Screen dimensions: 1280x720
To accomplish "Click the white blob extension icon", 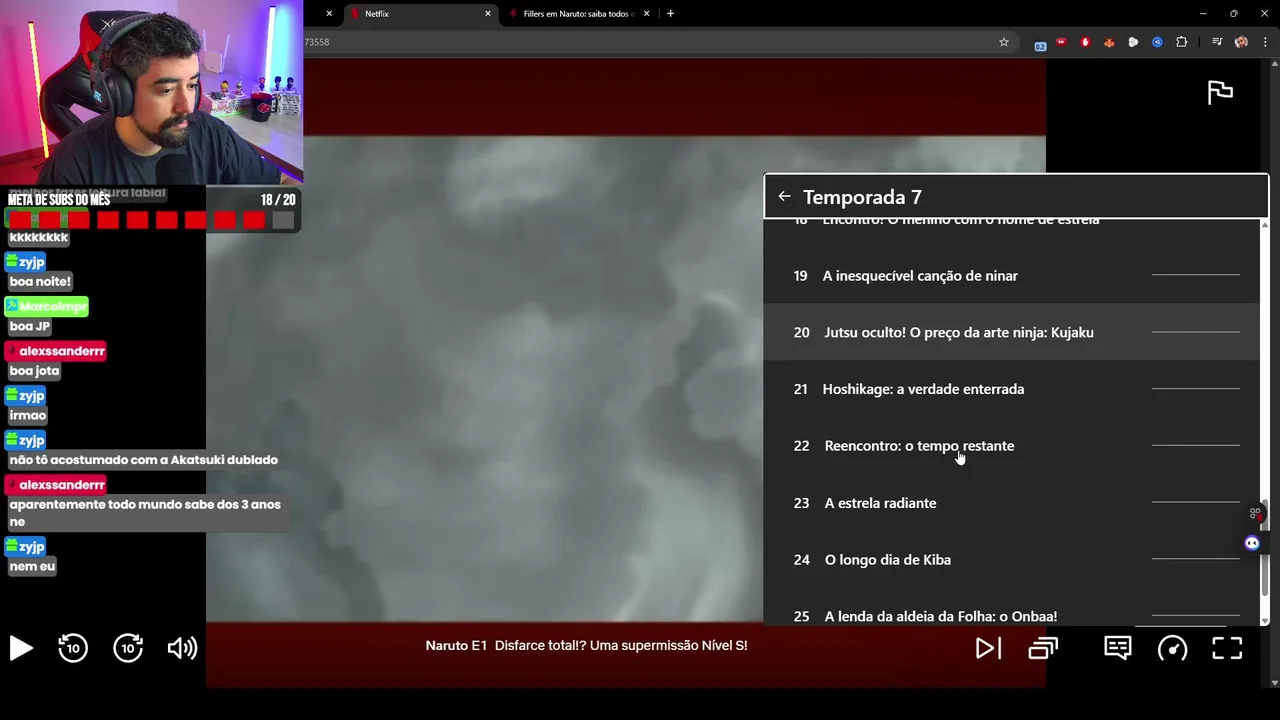I will [1133, 42].
